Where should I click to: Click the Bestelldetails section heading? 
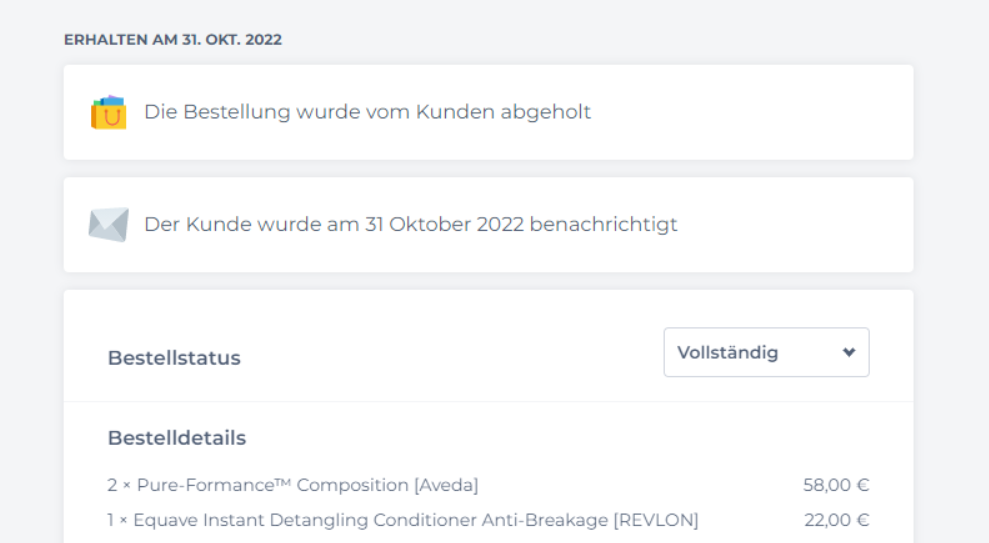point(177,438)
